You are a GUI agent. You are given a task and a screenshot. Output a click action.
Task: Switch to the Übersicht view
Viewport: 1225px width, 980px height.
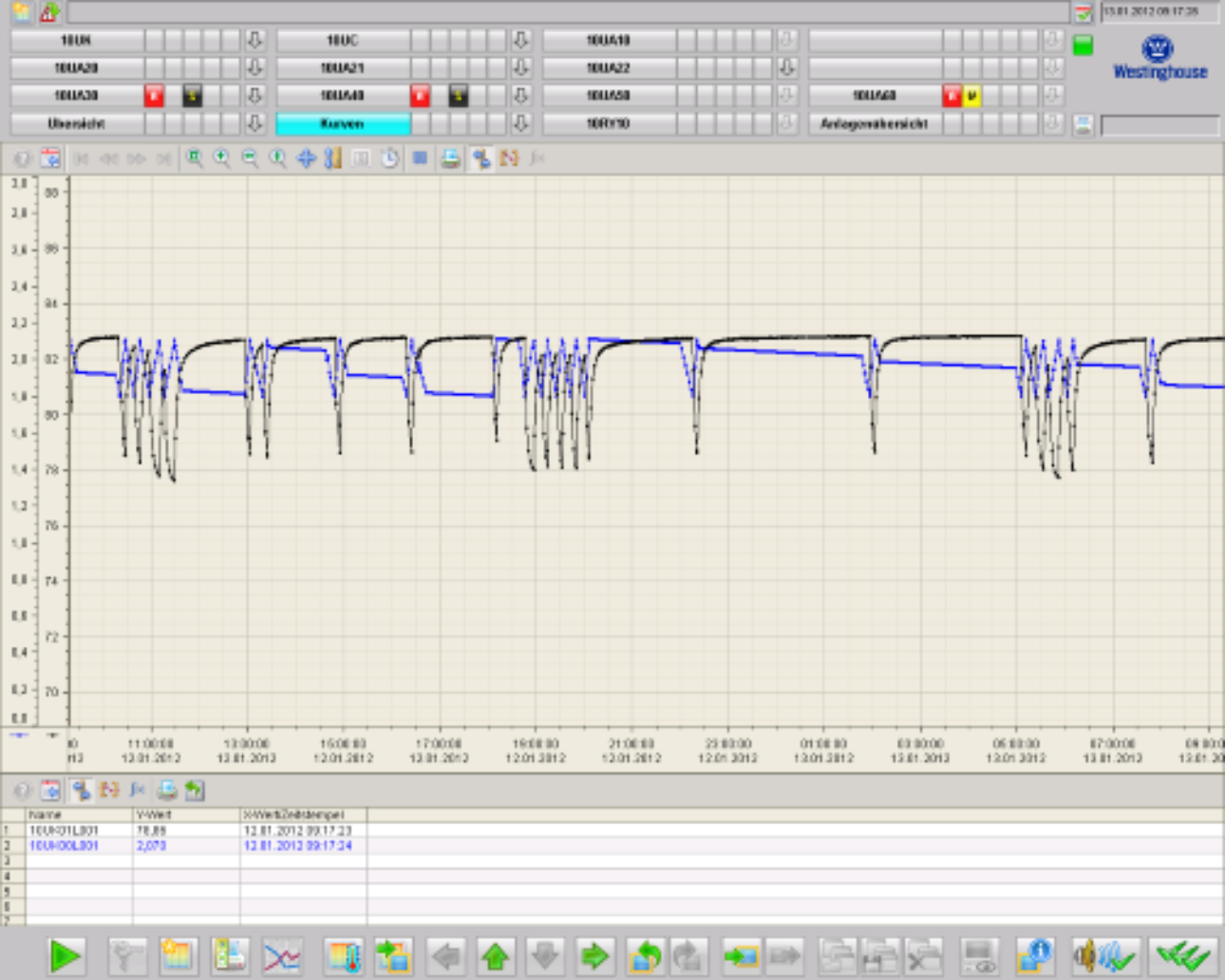pyautogui.click(x=77, y=123)
